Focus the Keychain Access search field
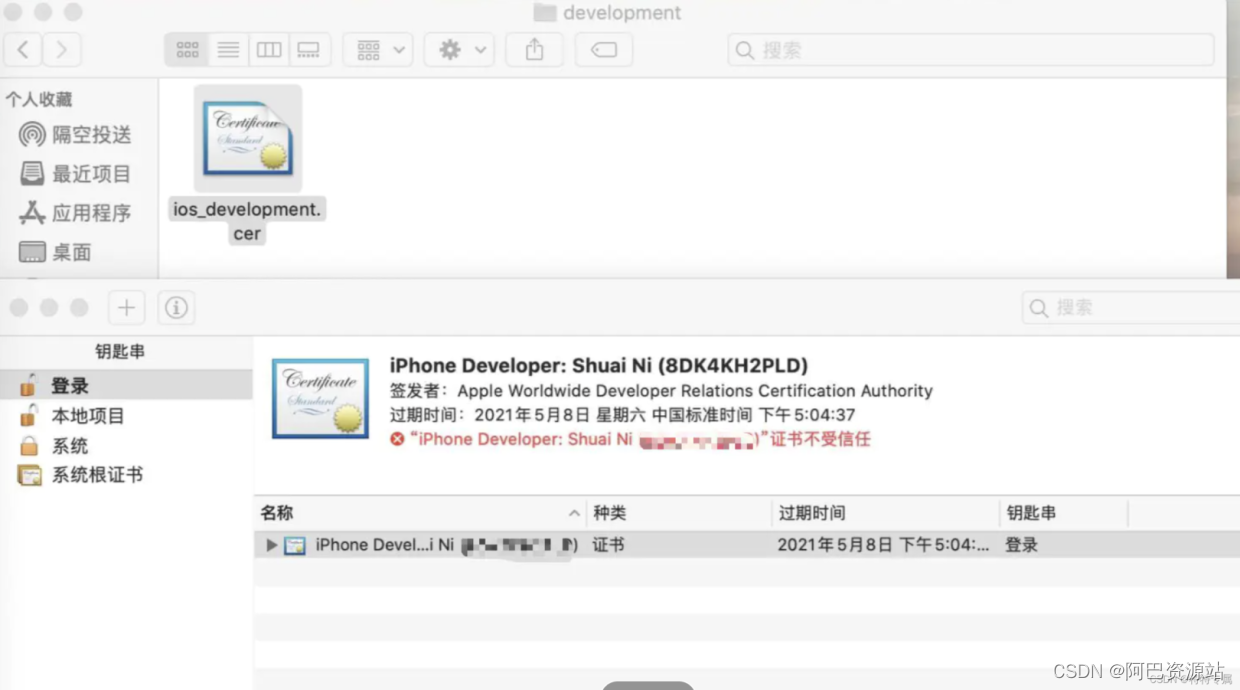Screen dimensions: 1240x690 (1130, 308)
